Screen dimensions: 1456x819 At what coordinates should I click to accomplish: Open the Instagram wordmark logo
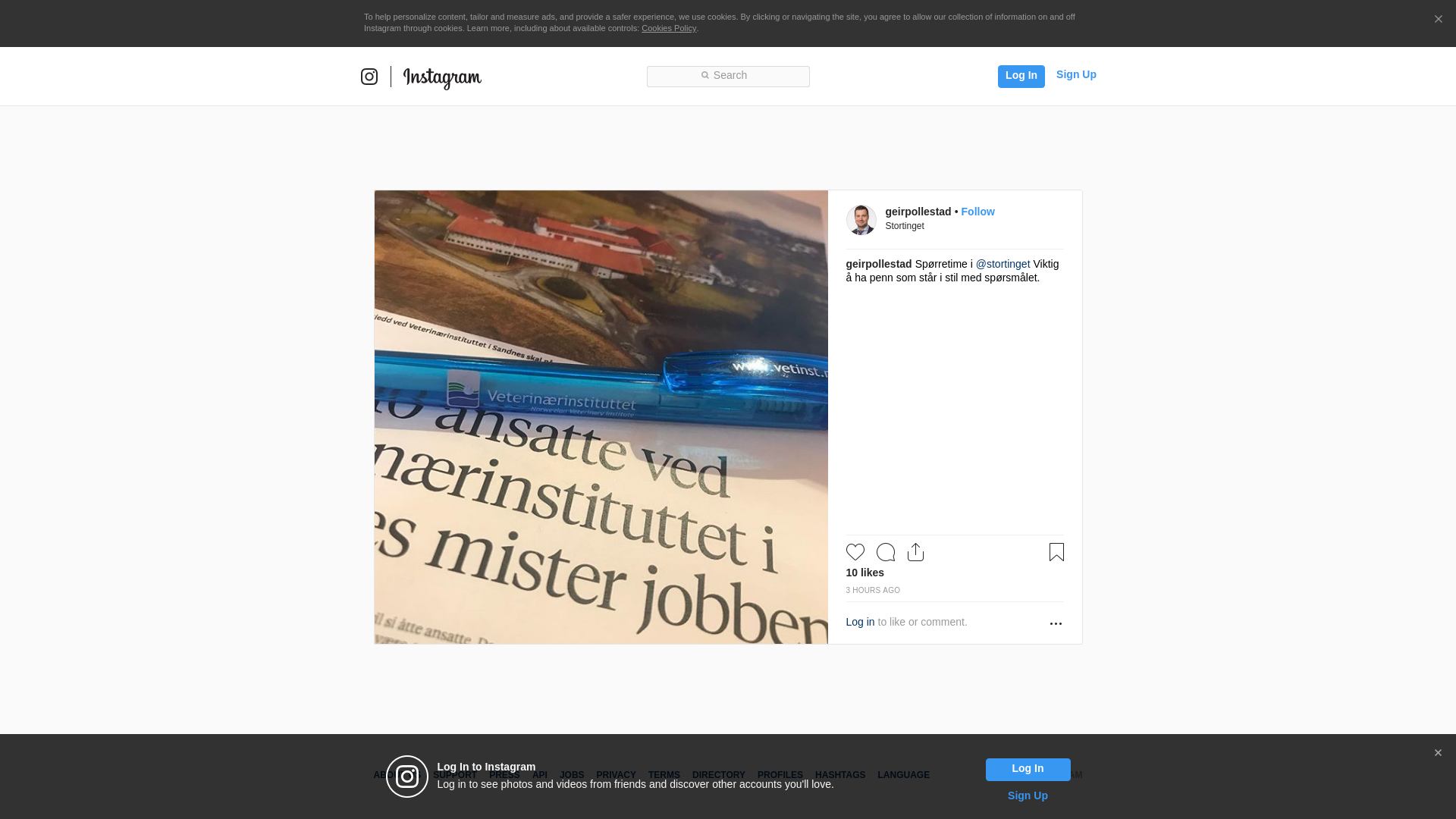coord(442,78)
